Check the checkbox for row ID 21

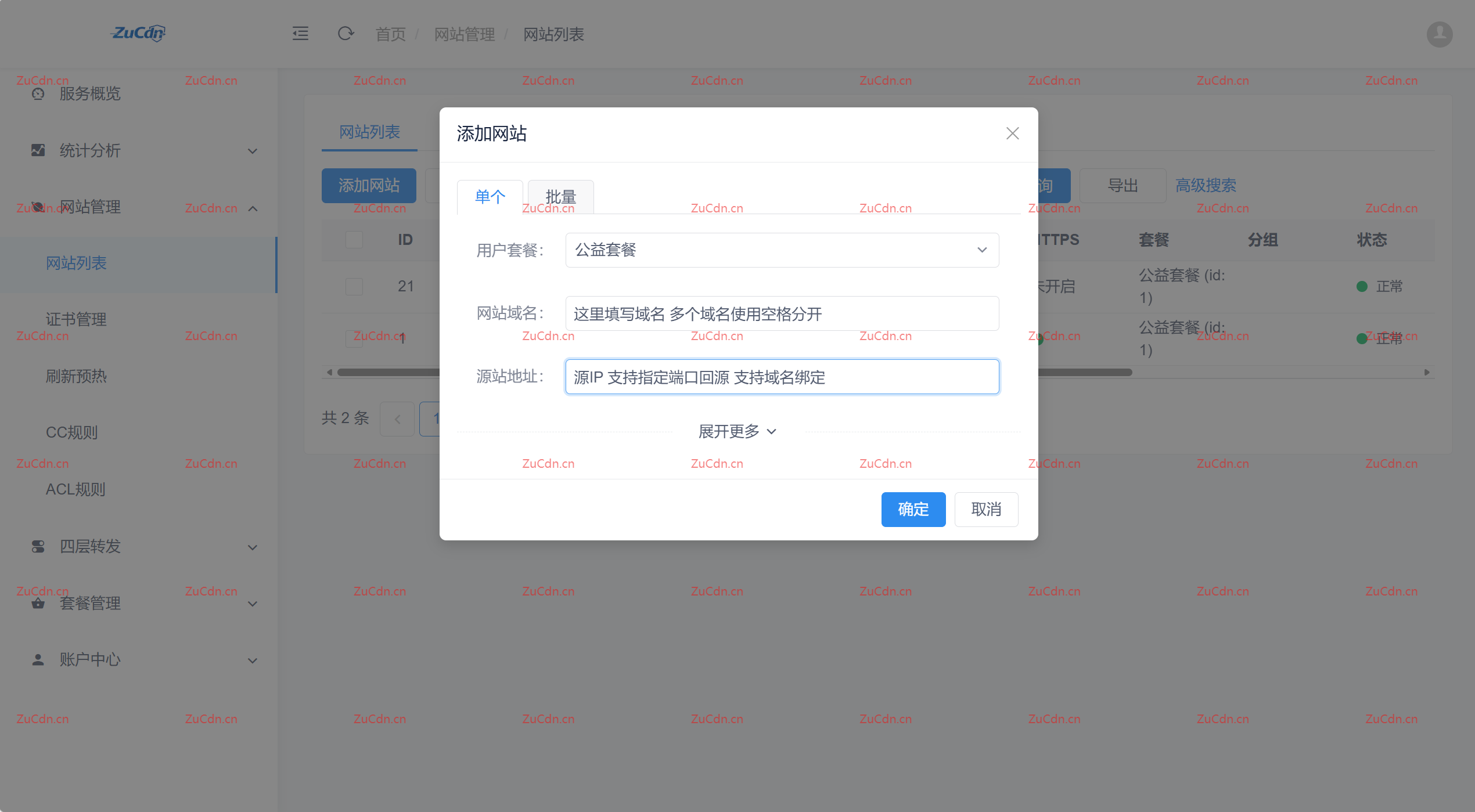(354, 286)
